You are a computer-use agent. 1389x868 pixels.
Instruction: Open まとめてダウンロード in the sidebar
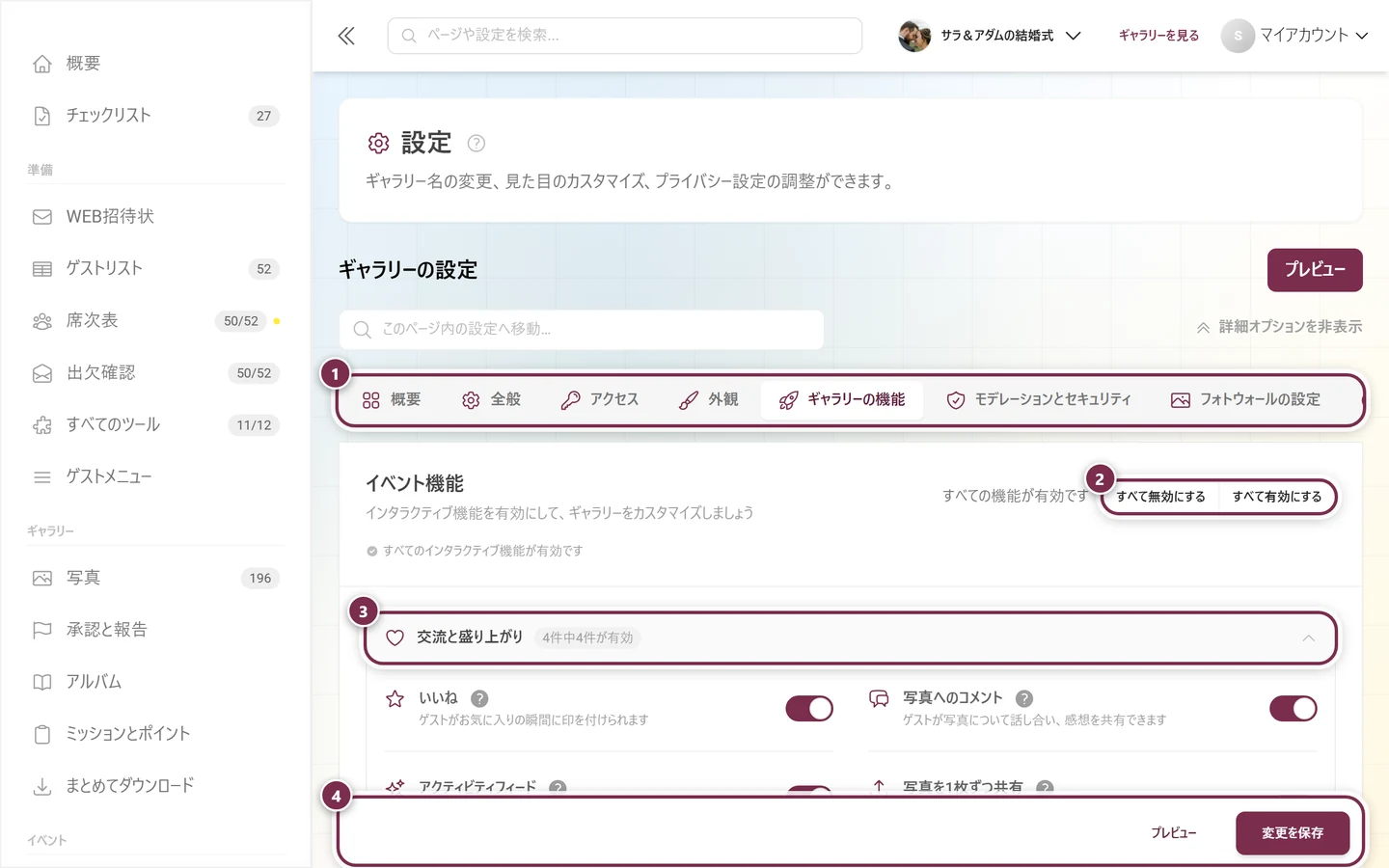pos(155,787)
